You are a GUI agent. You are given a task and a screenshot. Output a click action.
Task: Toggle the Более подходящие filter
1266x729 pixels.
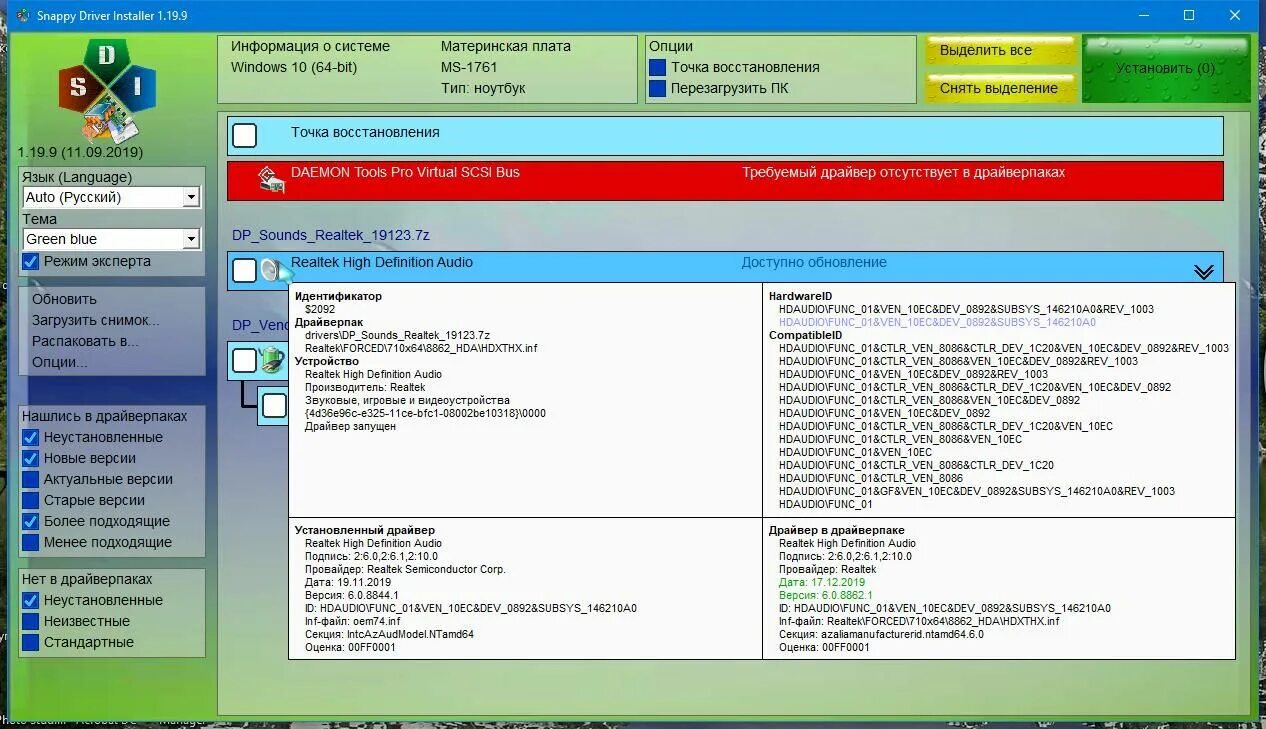tap(31, 521)
